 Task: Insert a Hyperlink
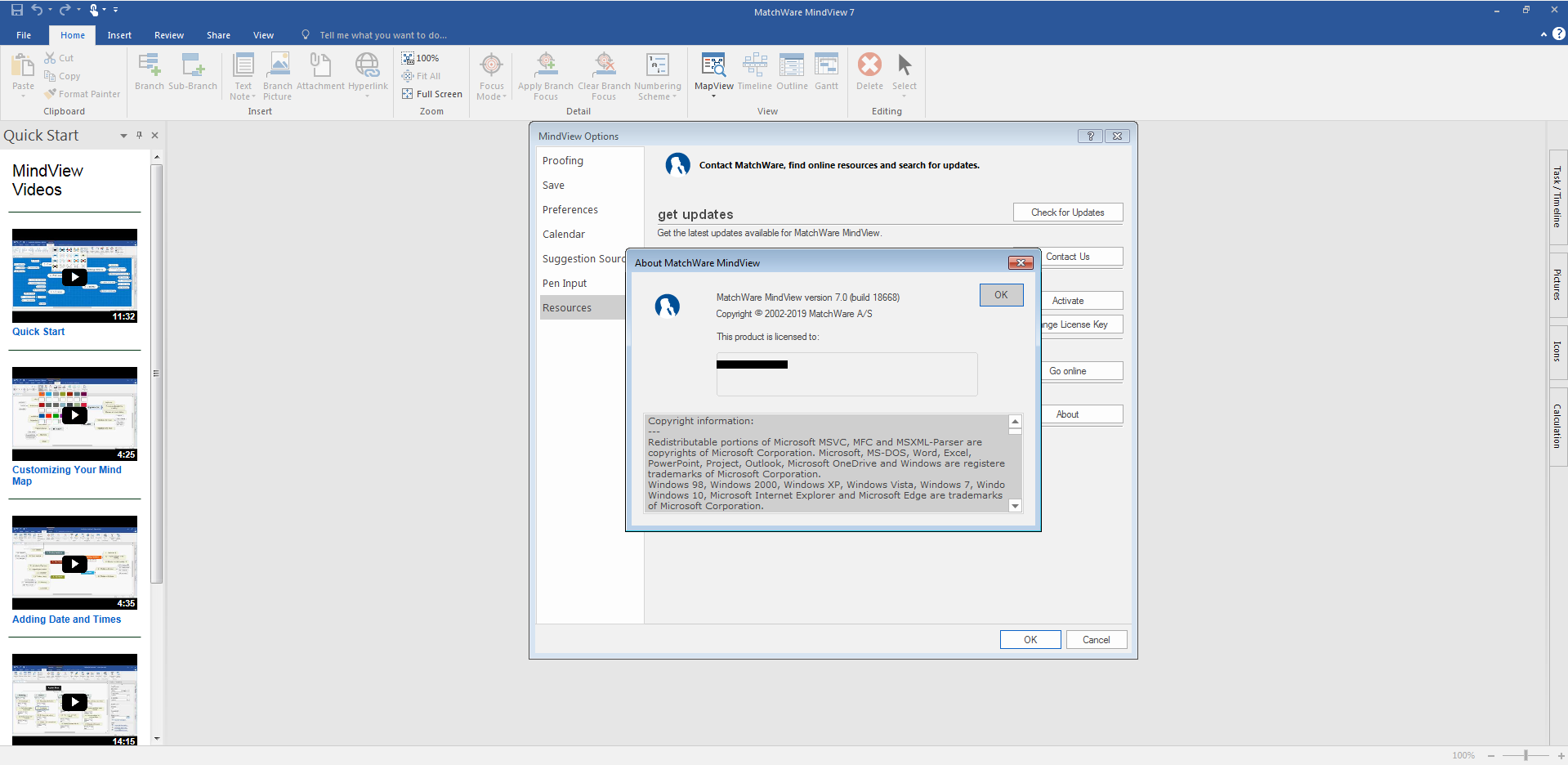point(368,75)
